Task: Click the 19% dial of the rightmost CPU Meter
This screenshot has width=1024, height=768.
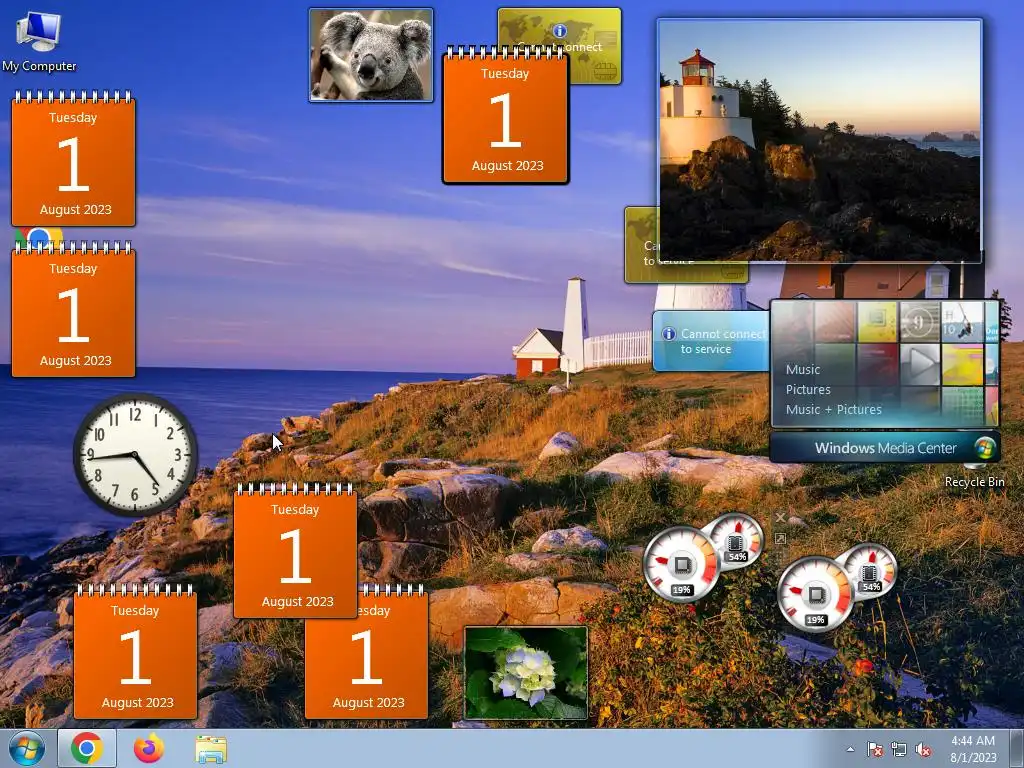Action: pos(816,594)
